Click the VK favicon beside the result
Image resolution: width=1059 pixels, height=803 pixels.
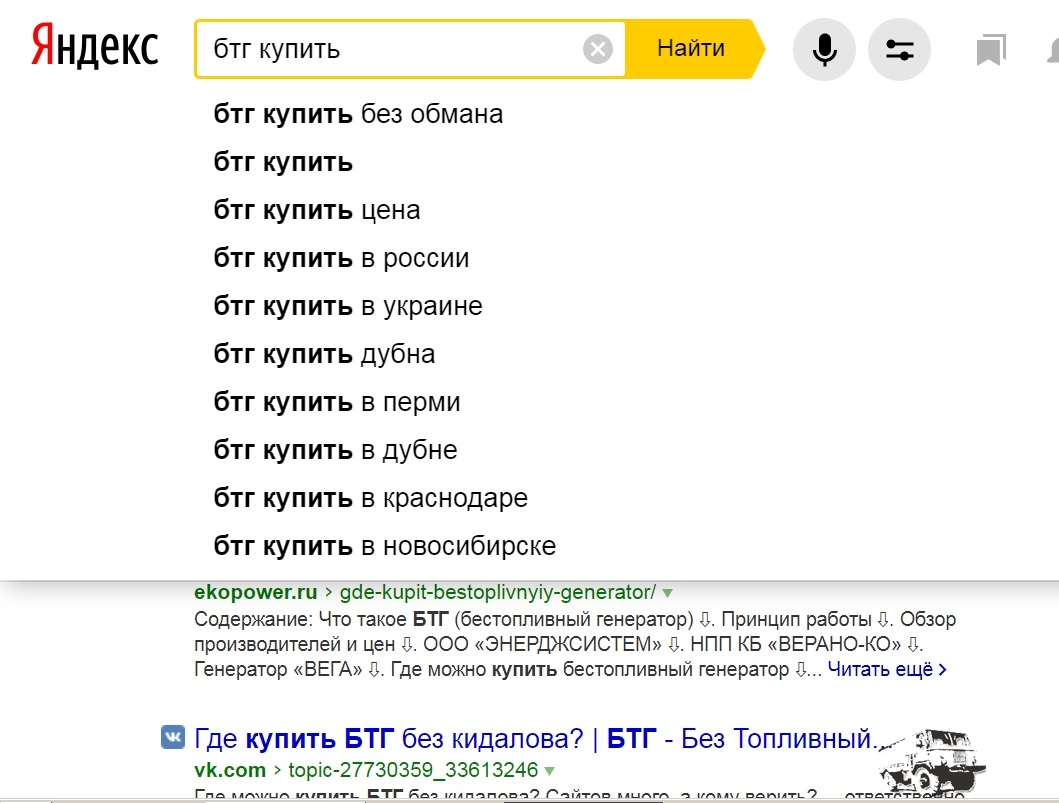tap(173, 737)
